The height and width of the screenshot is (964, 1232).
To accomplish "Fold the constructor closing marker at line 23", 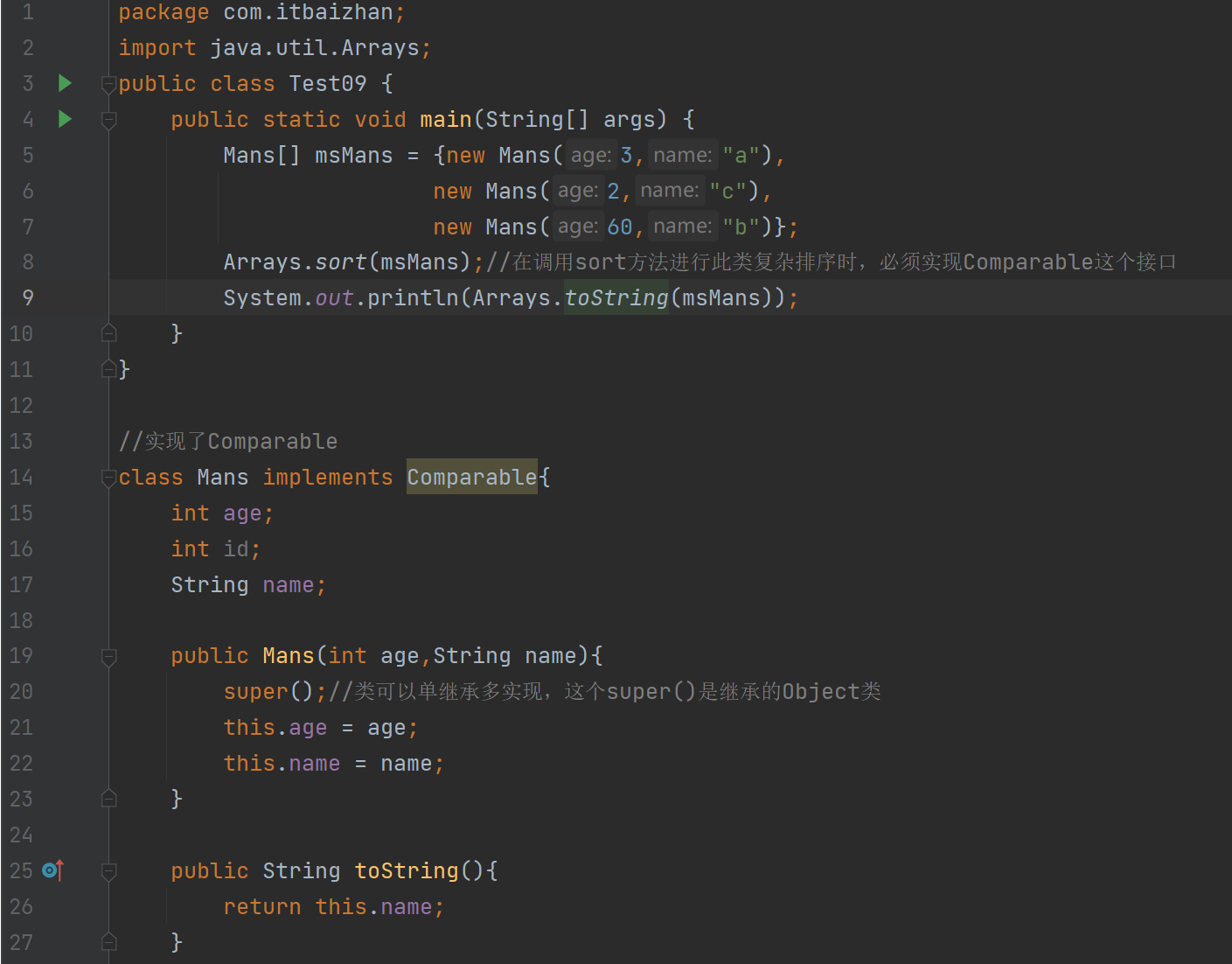I will pyautogui.click(x=109, y=798).
